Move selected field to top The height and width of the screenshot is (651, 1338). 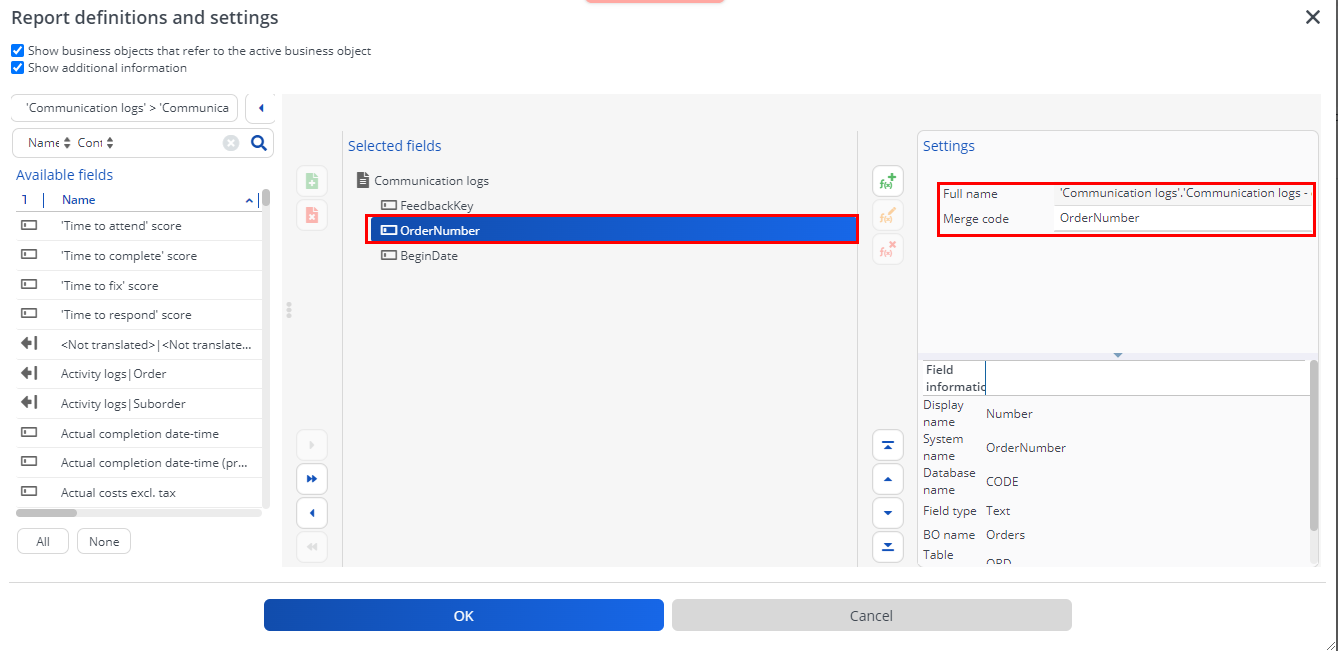[x=887, y=445]
